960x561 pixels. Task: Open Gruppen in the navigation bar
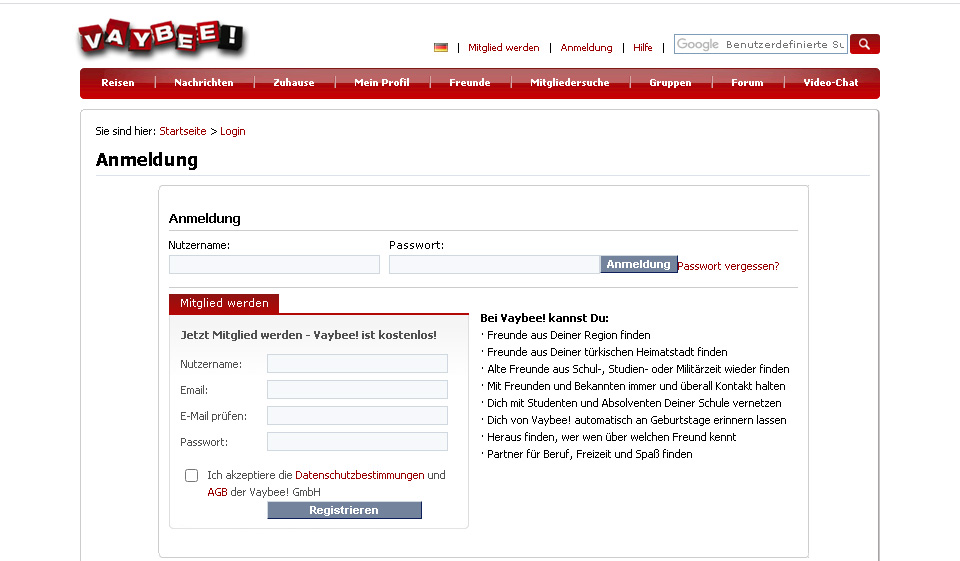(670, 83)
